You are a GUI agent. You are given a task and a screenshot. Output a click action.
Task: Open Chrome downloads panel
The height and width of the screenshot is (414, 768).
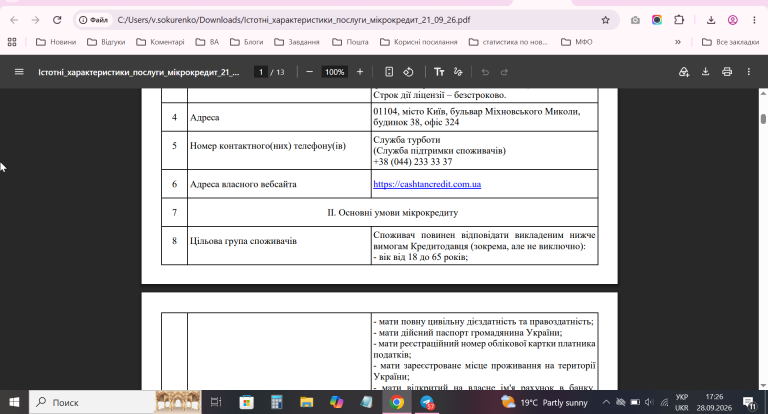tap(711, 20)
